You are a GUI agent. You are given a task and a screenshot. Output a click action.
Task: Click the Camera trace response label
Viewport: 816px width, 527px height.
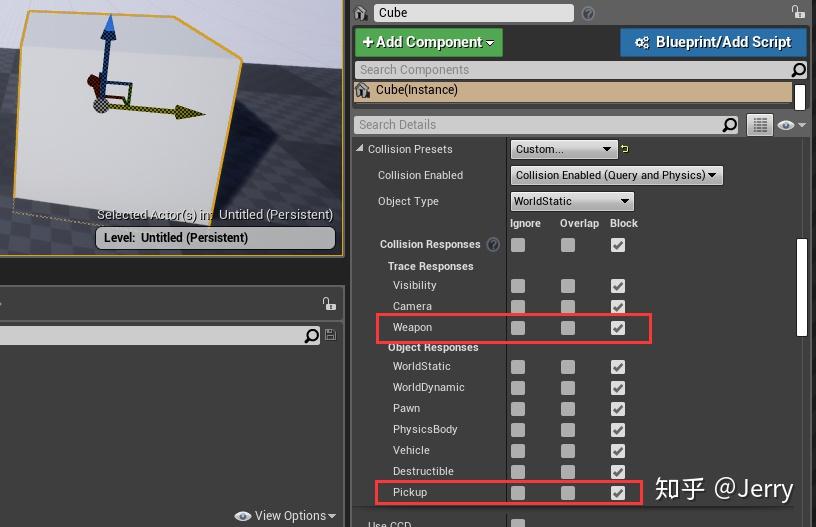(x=412, y=306)
